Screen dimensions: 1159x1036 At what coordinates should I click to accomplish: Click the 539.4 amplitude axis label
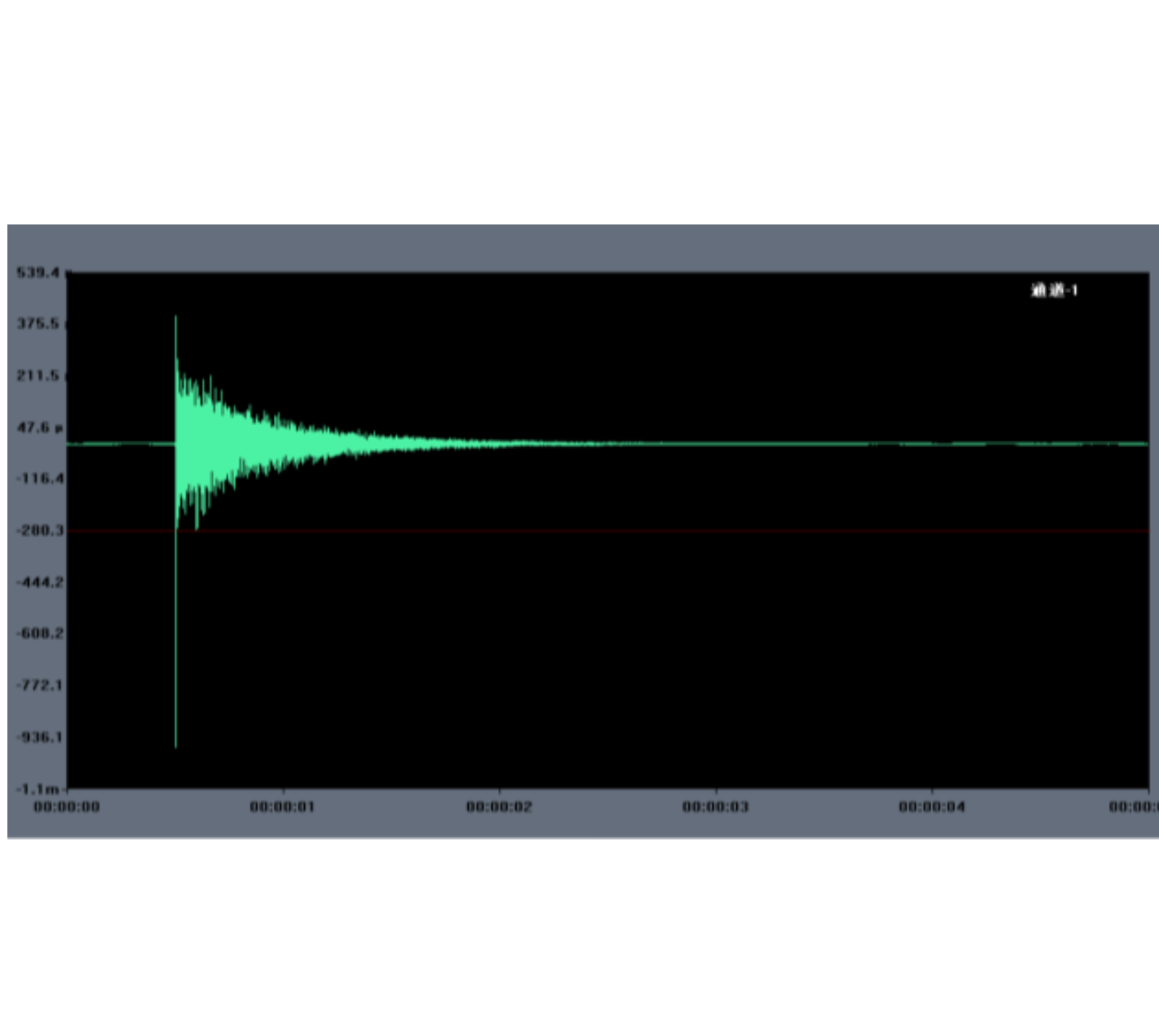[x=39, y=272]
